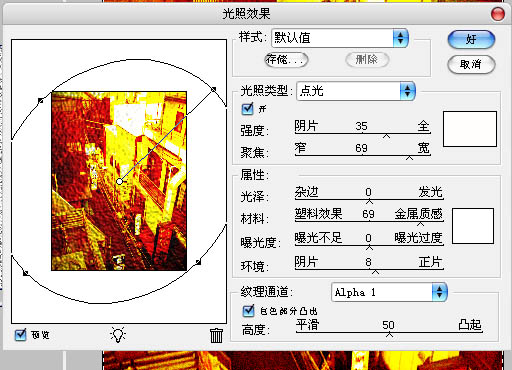This screenshot has width=512, height=370.
Task: Close the 光照效果 dialog with red button
Action: (x=498, y=14)
